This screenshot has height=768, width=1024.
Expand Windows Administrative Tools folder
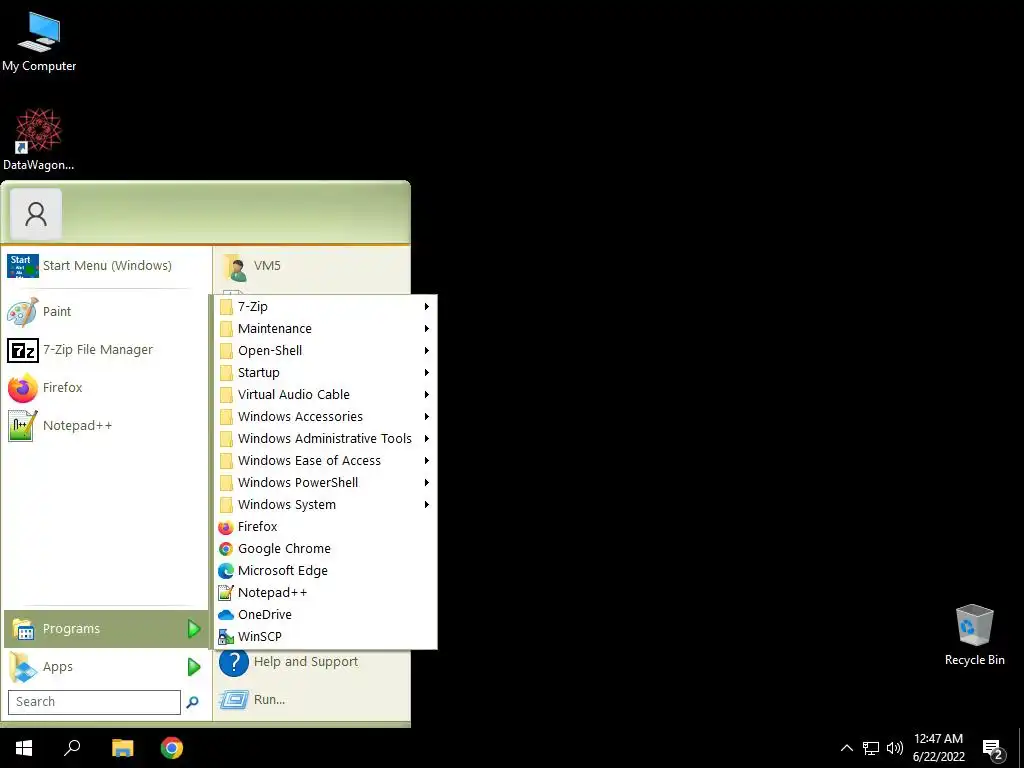click(x=325, y=439)
